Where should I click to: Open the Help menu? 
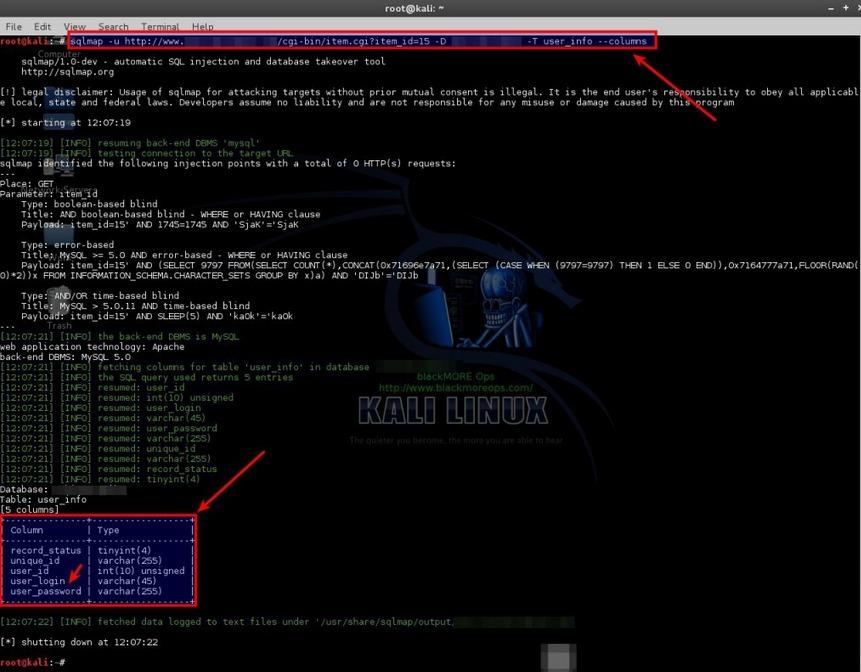[203, 26]
